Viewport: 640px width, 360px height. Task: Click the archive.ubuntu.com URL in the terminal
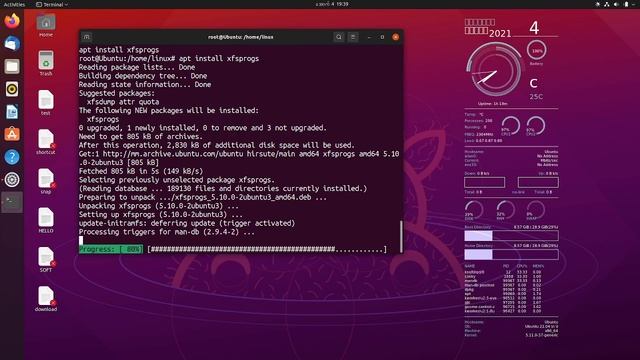pyautogui.click(x=173, y=154)
